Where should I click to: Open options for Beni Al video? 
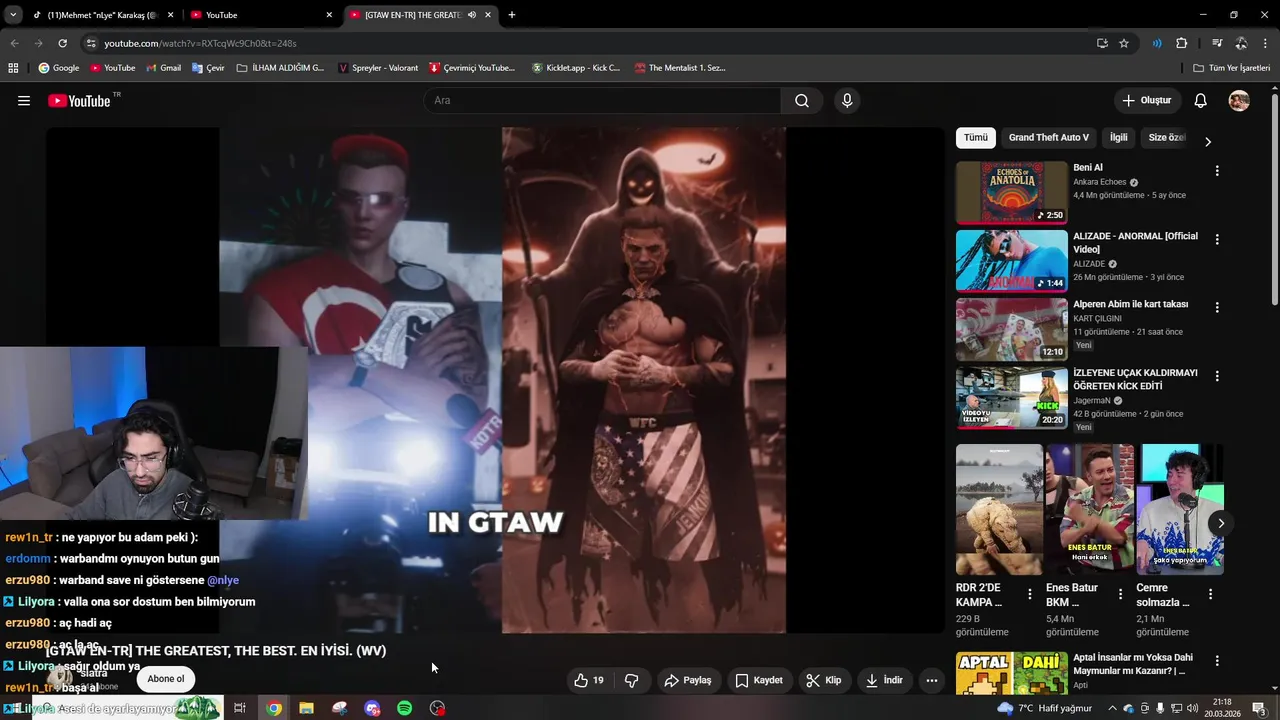click(1217, 171)
